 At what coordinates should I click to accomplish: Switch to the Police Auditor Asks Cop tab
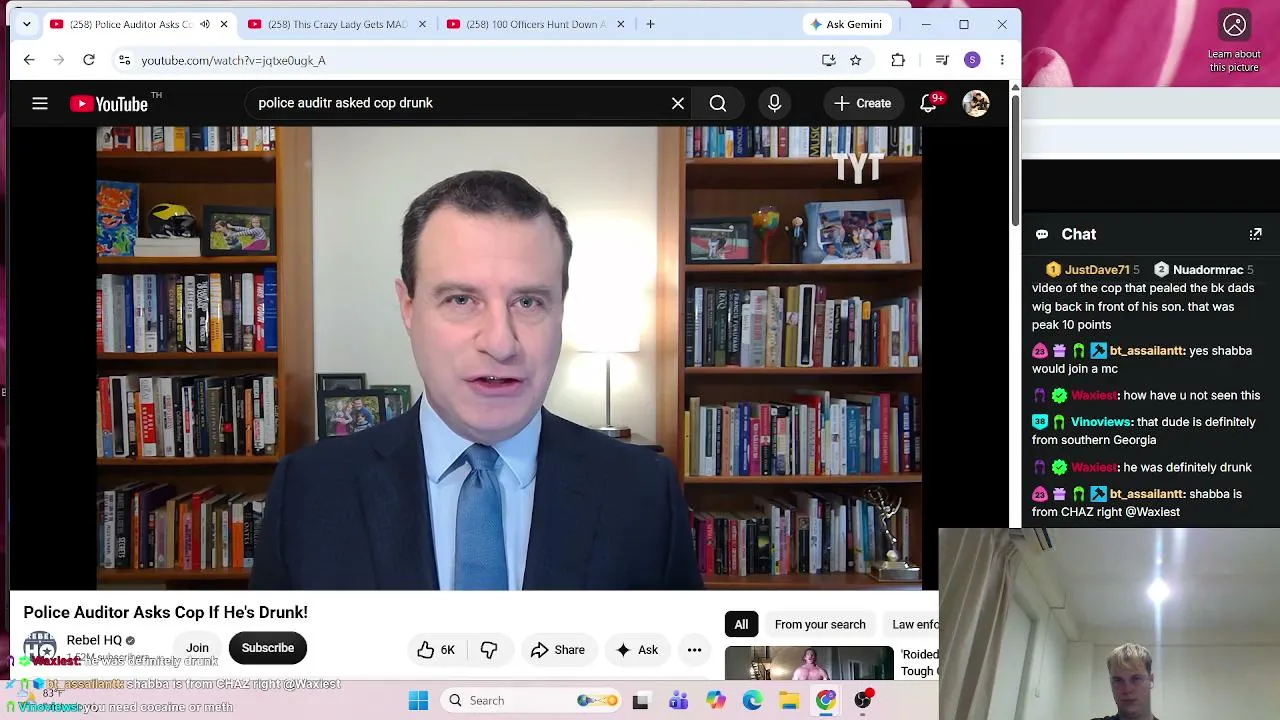click(x=139, y=24)
